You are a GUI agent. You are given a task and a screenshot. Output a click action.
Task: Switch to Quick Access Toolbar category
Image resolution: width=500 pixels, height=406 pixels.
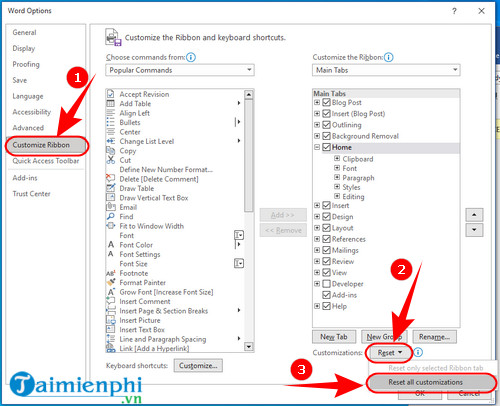coord(46,161)
